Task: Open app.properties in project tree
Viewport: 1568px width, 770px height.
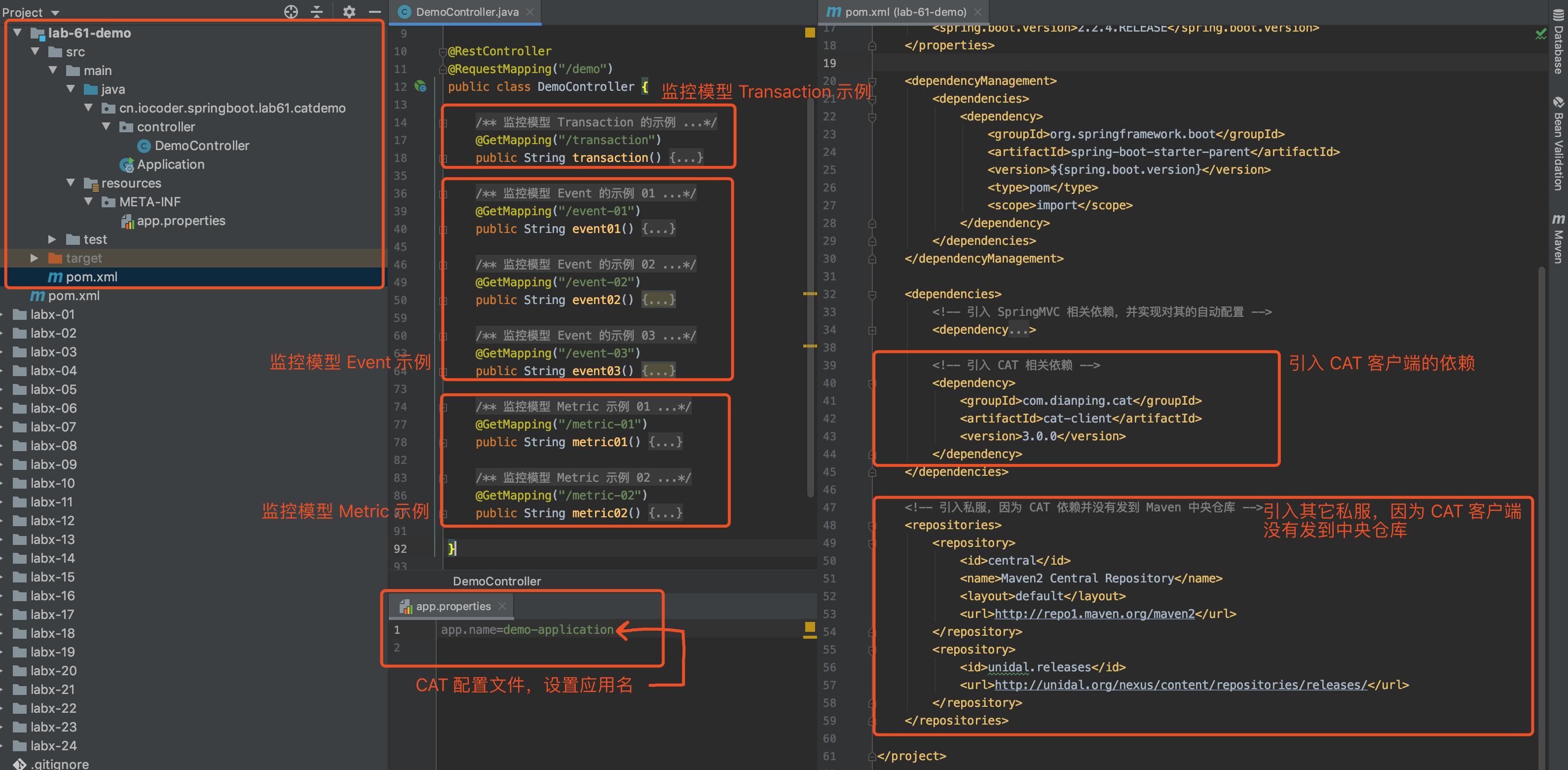Action: (x=173, y=221)
